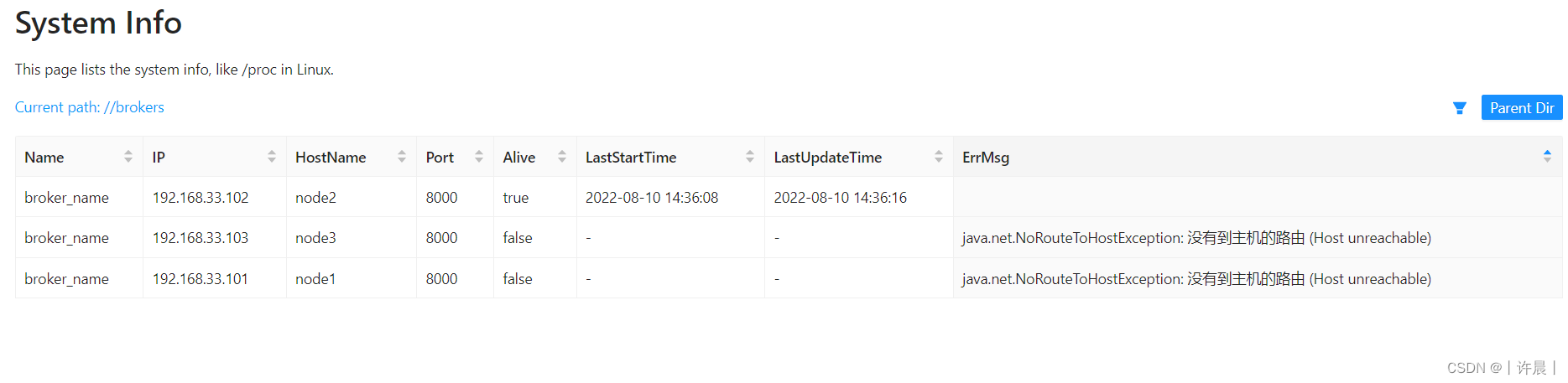This screenshot has height=383, width=1568.
Task: Sort by Alive column sort icon
Action: (x=562, y=157)
